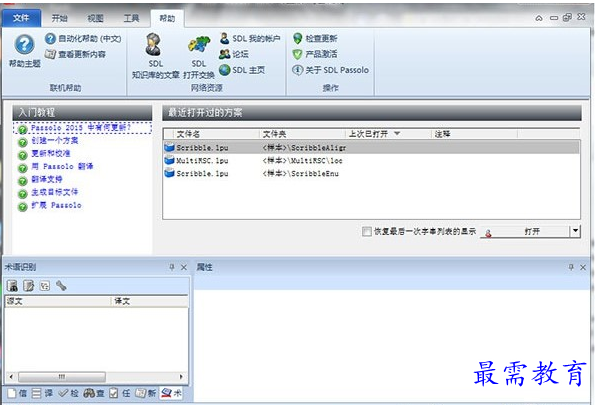The width and height of the screenshot is (595, 405).
Task: Visit the 论坛 forum
Action: click(234, 54)
